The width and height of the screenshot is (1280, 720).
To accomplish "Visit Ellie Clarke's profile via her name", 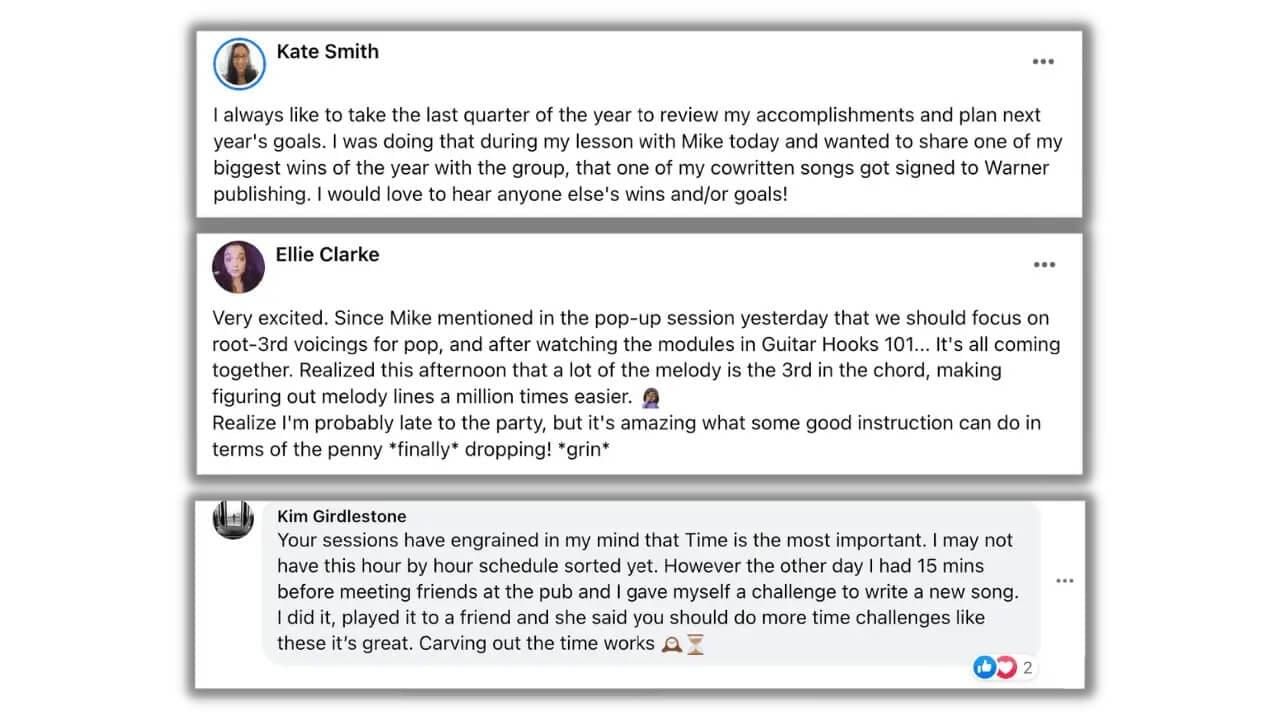I will click(327, 255).
